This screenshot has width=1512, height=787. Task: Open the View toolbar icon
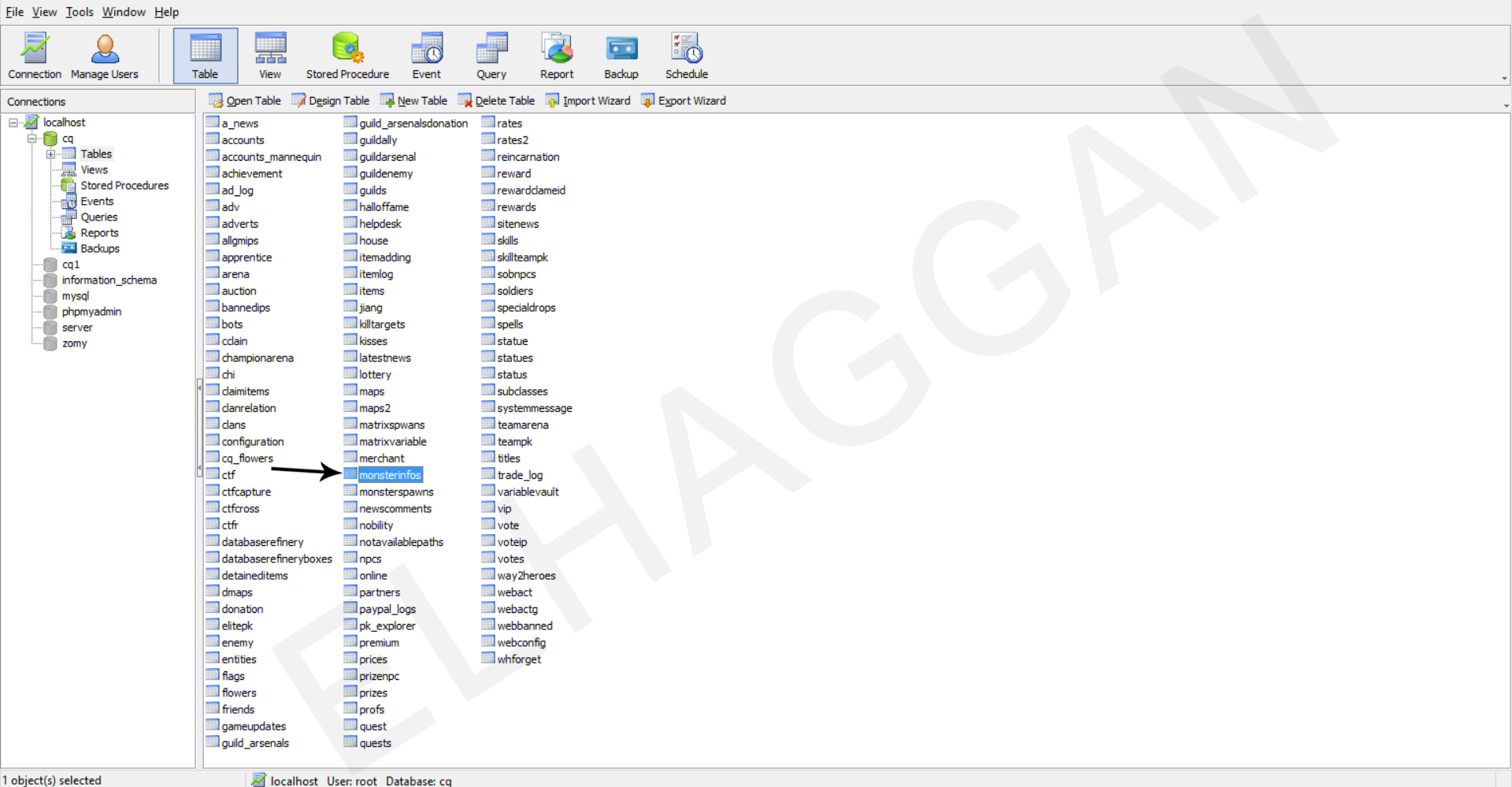pyautogui.click(x=270, y=56)
